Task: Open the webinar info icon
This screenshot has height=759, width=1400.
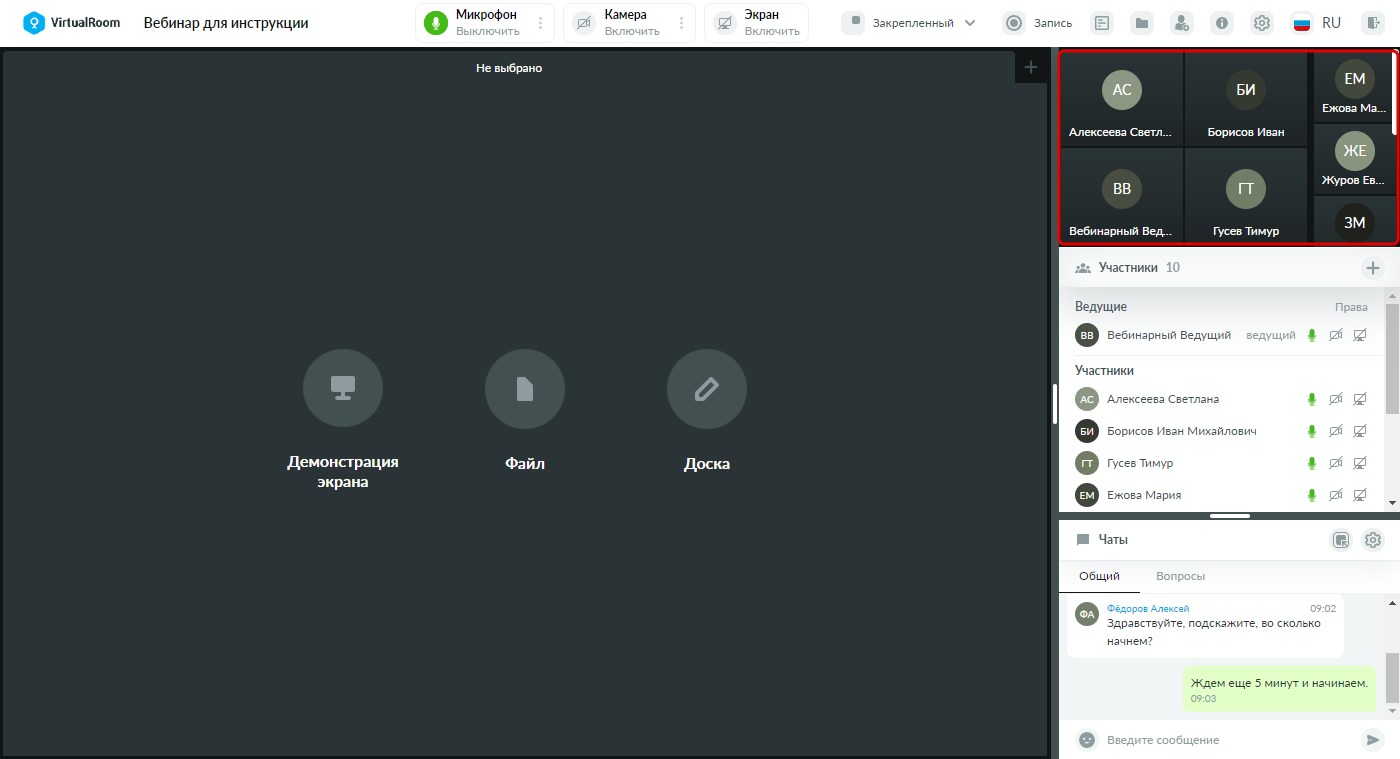Action: pos(1222,23)
